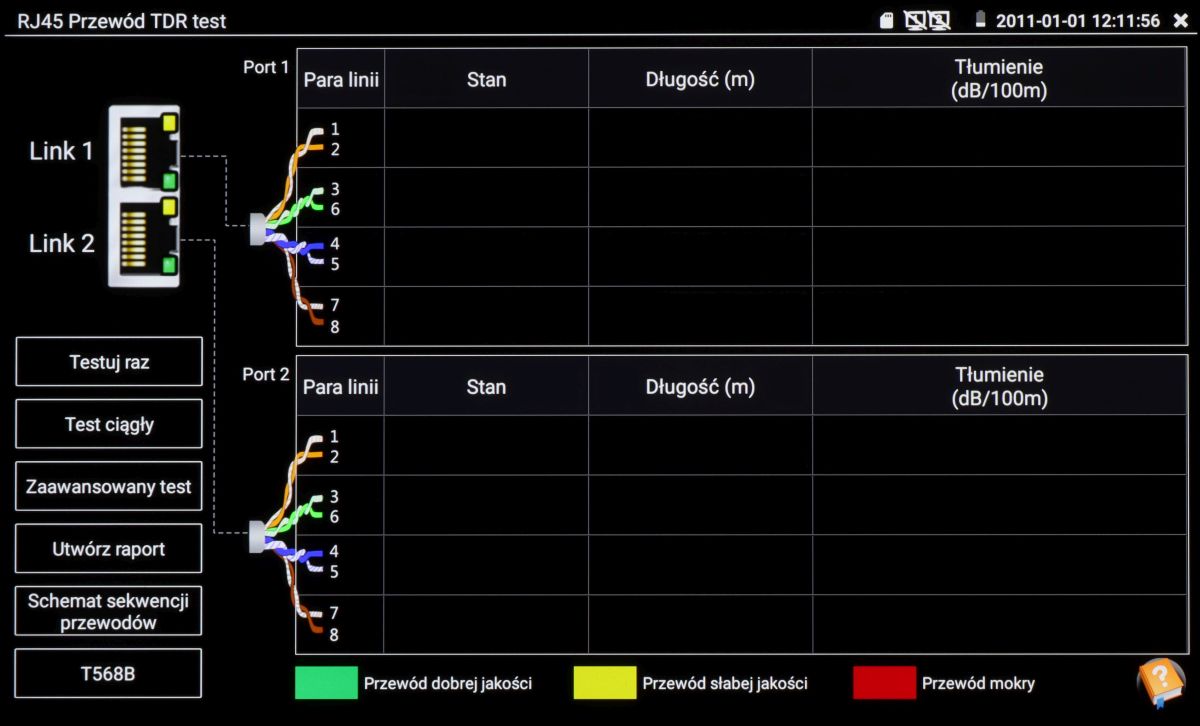Open Zaawansowany test

click(109, 487)
